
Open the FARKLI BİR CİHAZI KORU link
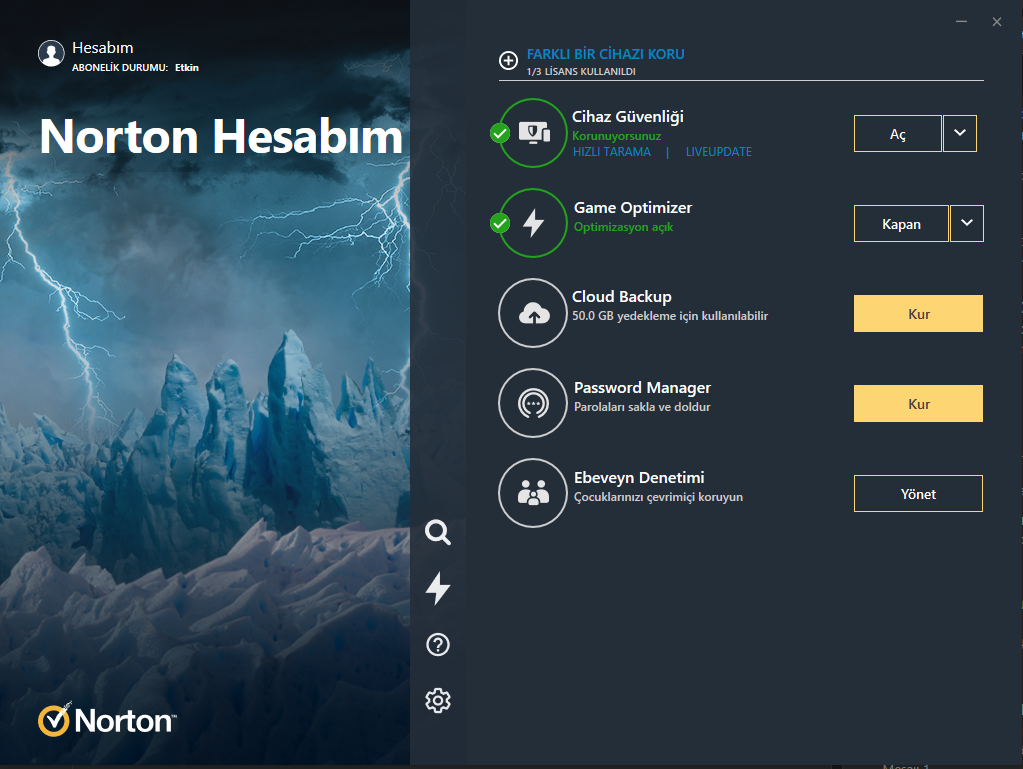pos(605,54)
